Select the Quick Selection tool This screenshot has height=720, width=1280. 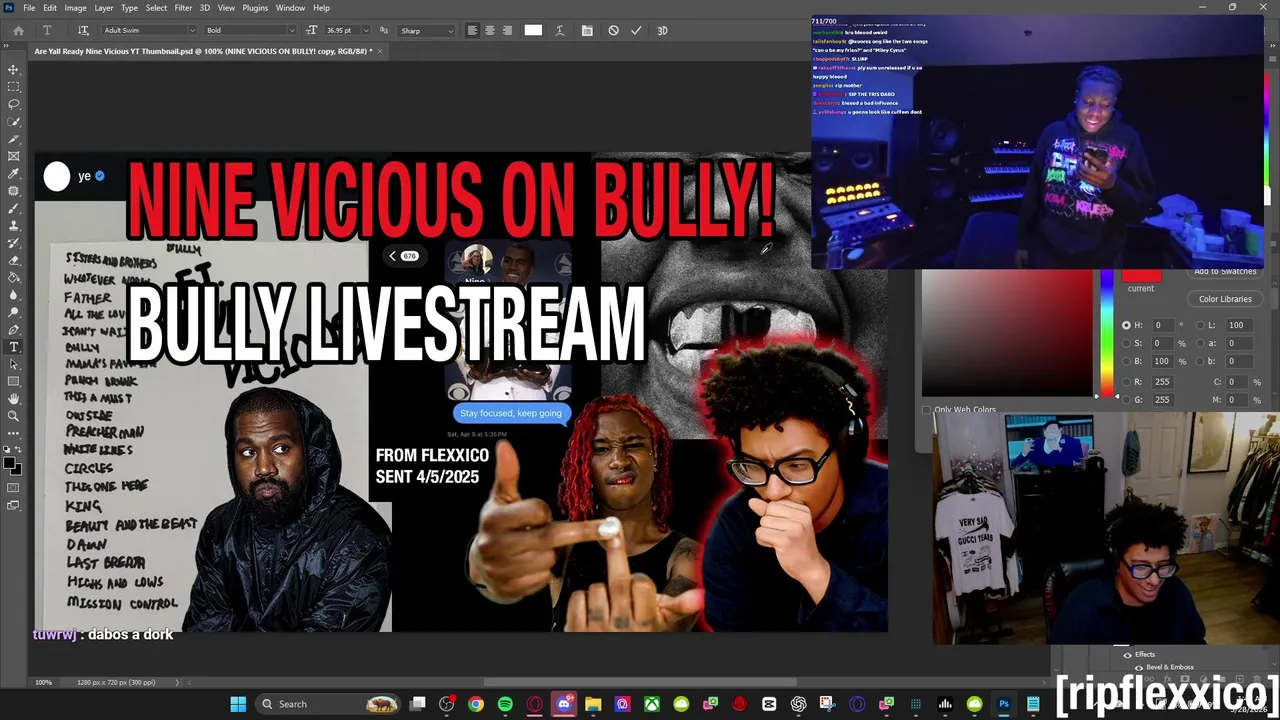(x=14, y=121)
